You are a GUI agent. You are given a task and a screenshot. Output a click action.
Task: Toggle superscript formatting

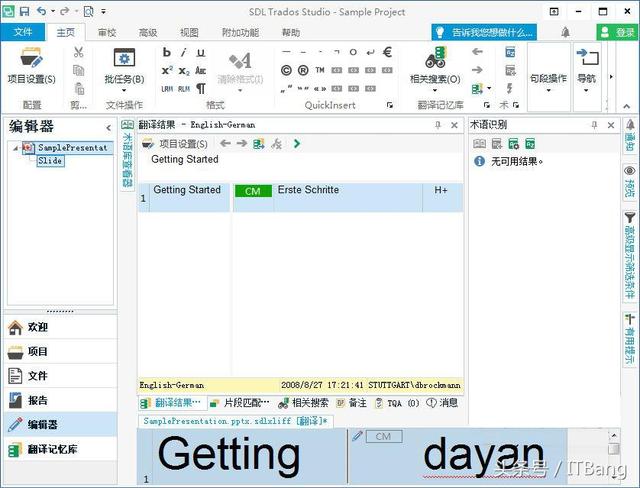(167, 71)
